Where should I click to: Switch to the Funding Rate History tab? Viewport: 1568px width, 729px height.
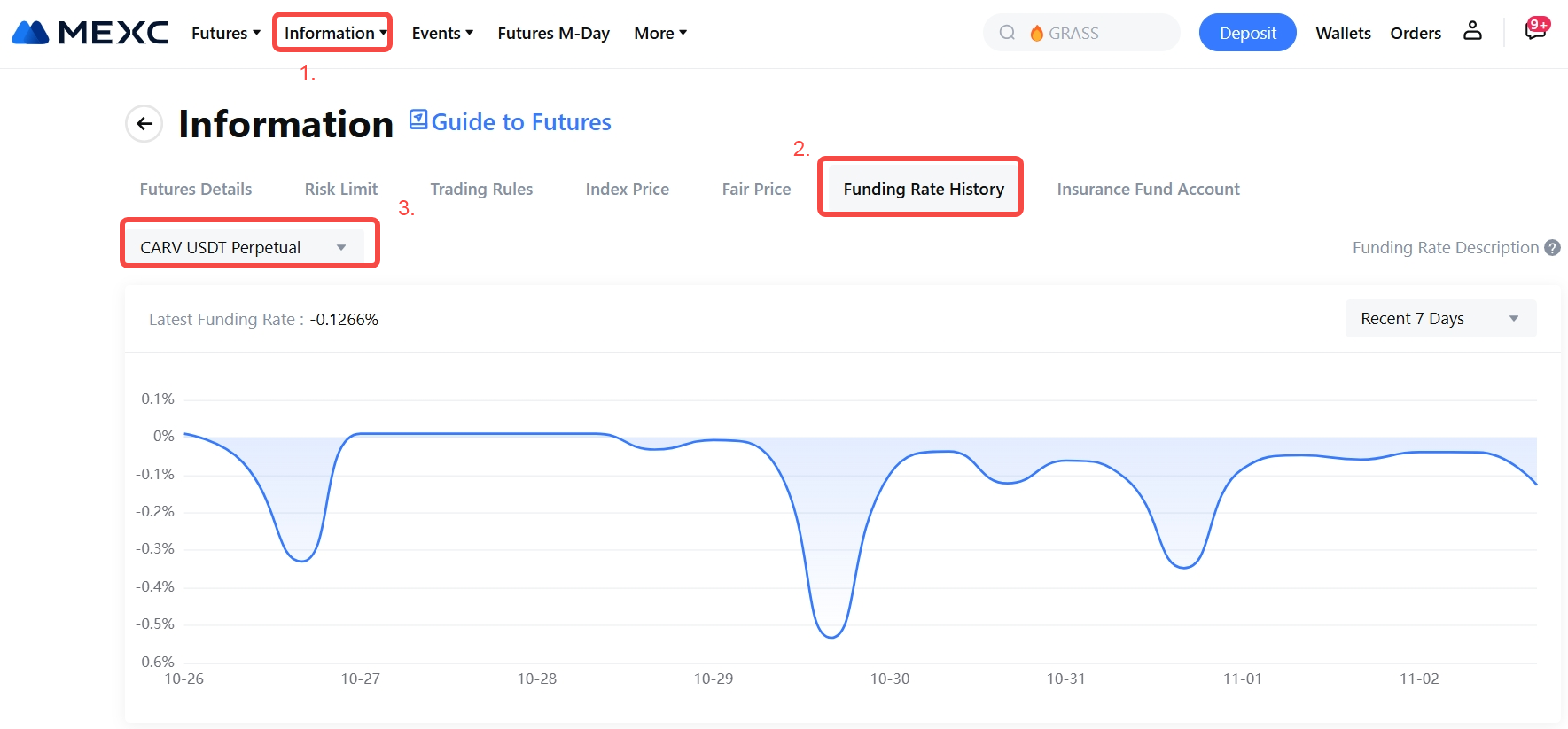pos(923,189)
